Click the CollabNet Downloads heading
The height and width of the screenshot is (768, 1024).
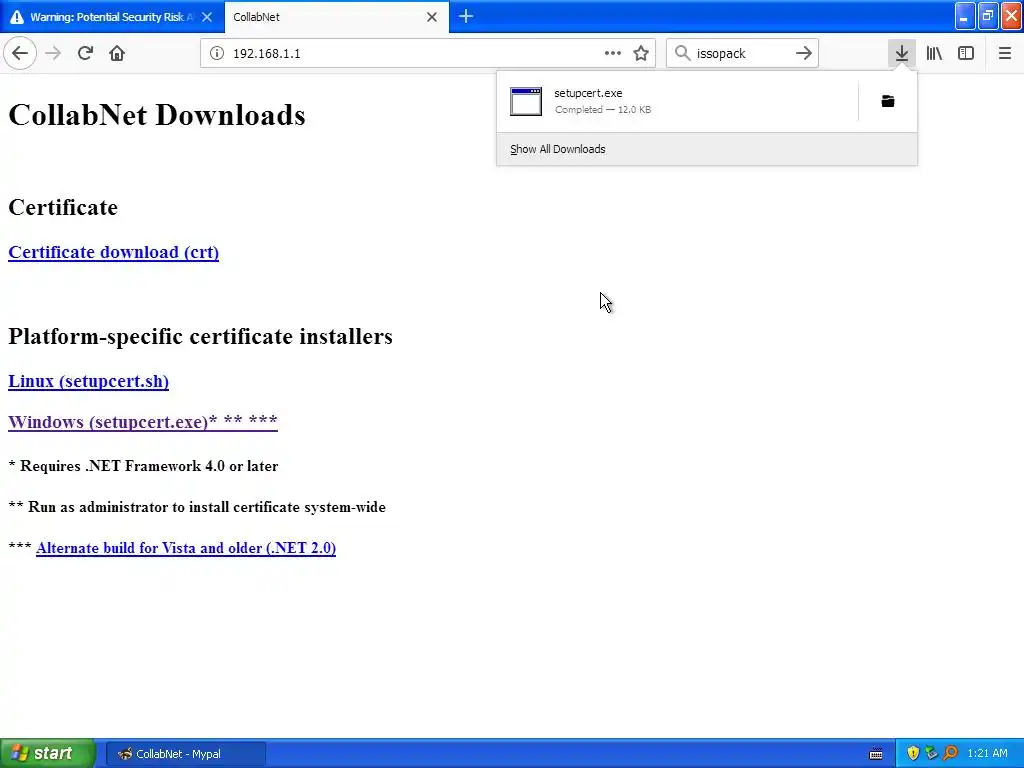(x=157, y=115)
